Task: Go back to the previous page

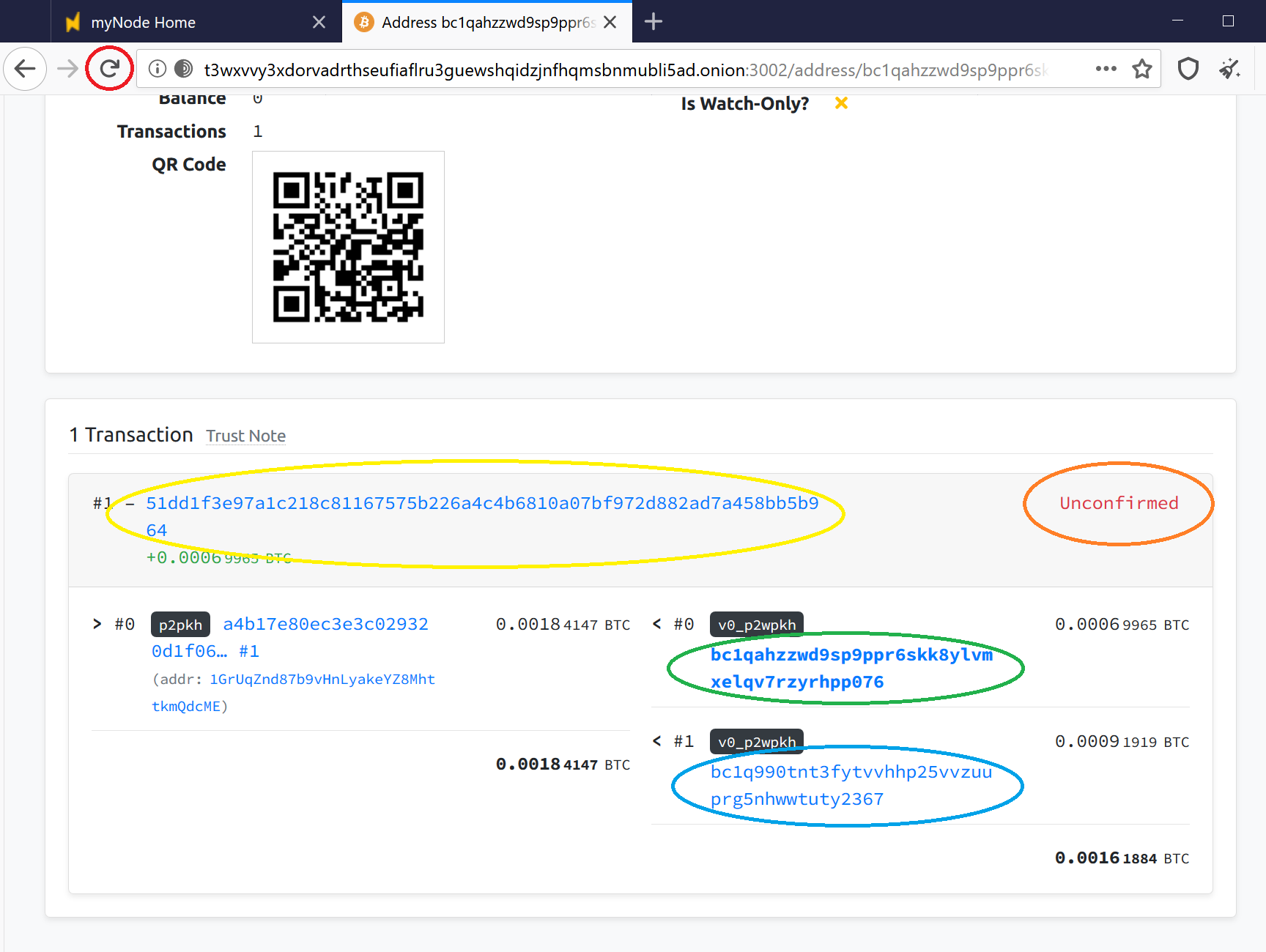Action: [x=25, y=69]
